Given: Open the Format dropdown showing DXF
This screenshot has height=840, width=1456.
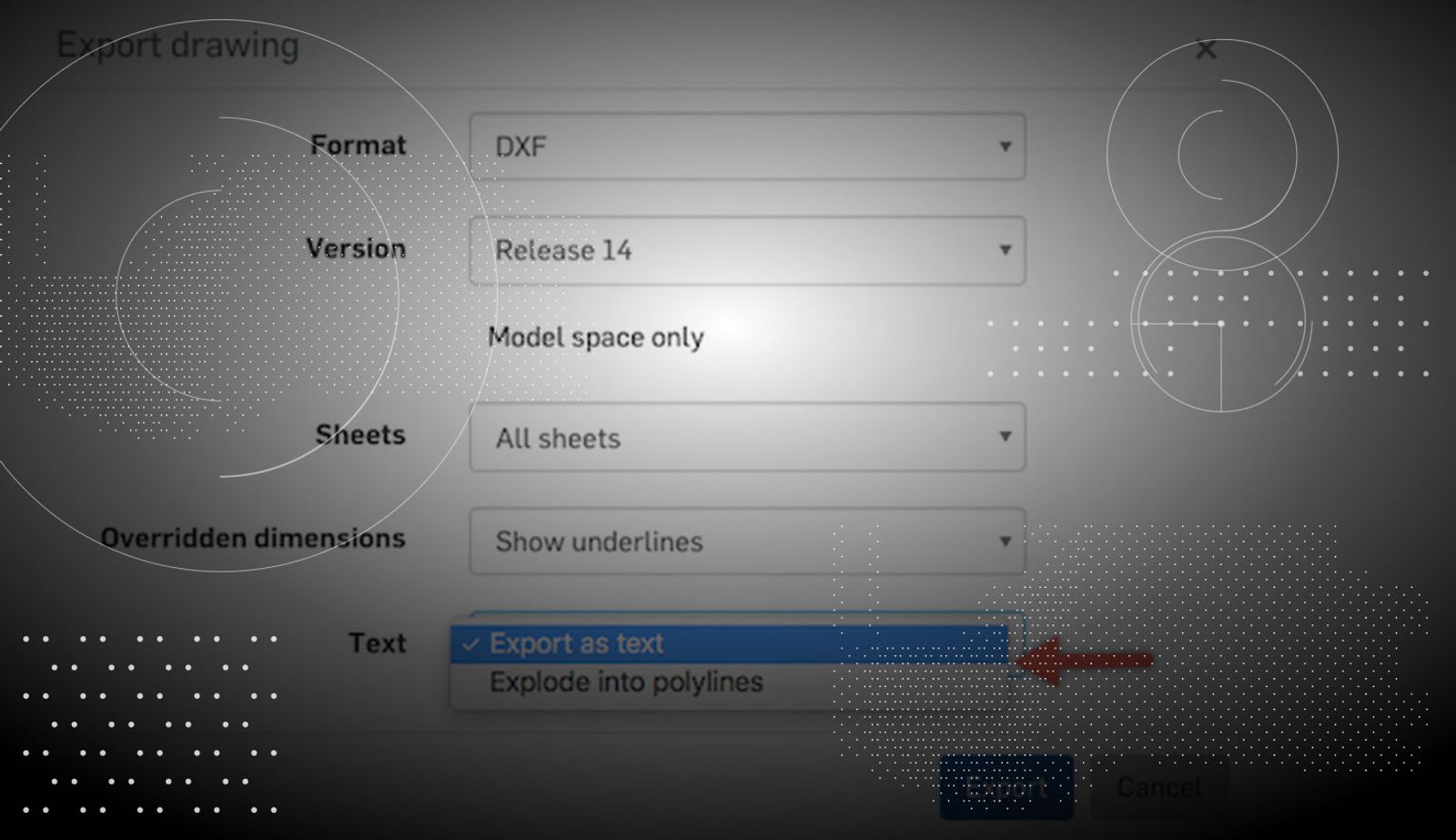Looking at the screenshot, I should pyautogui.click(x=746, y=147).
